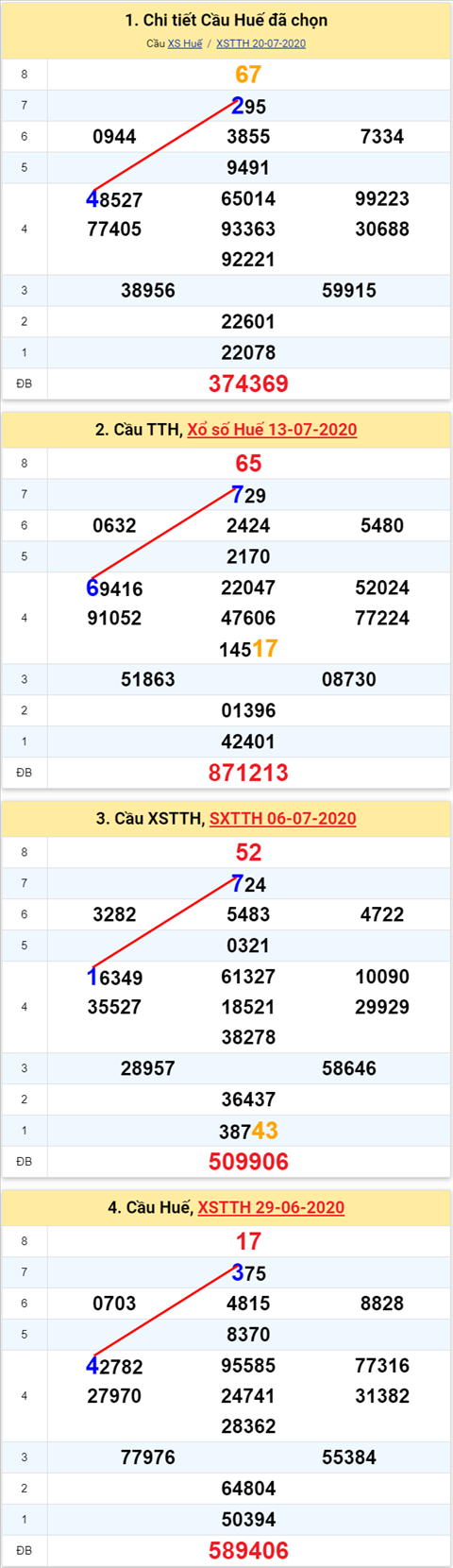
Task: Click the number 7334
Action: (382, 137)
